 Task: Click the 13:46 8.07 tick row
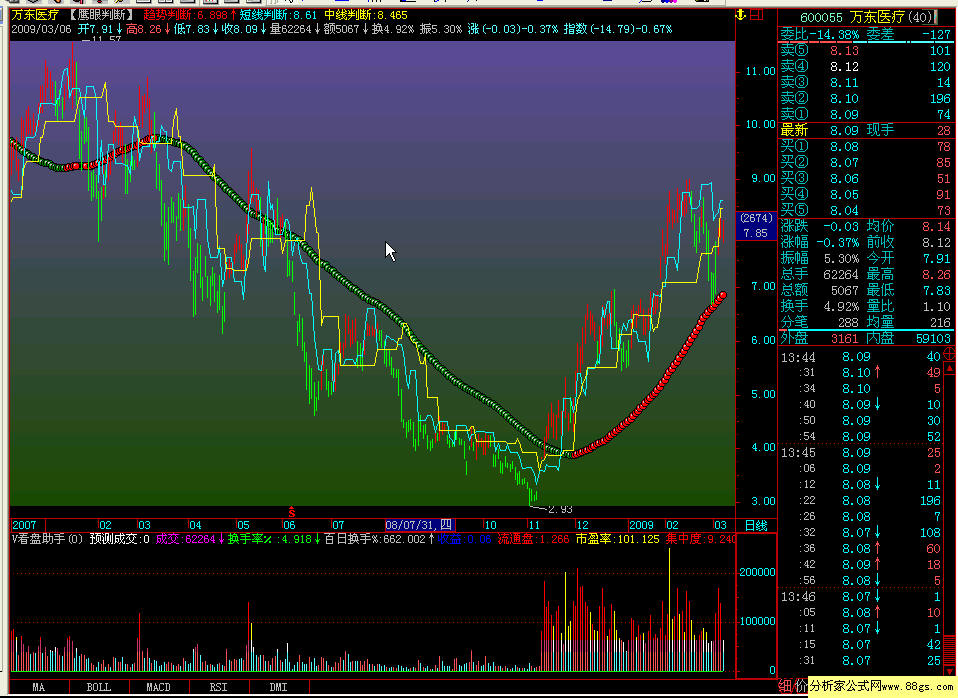click(x=861, y=596)
